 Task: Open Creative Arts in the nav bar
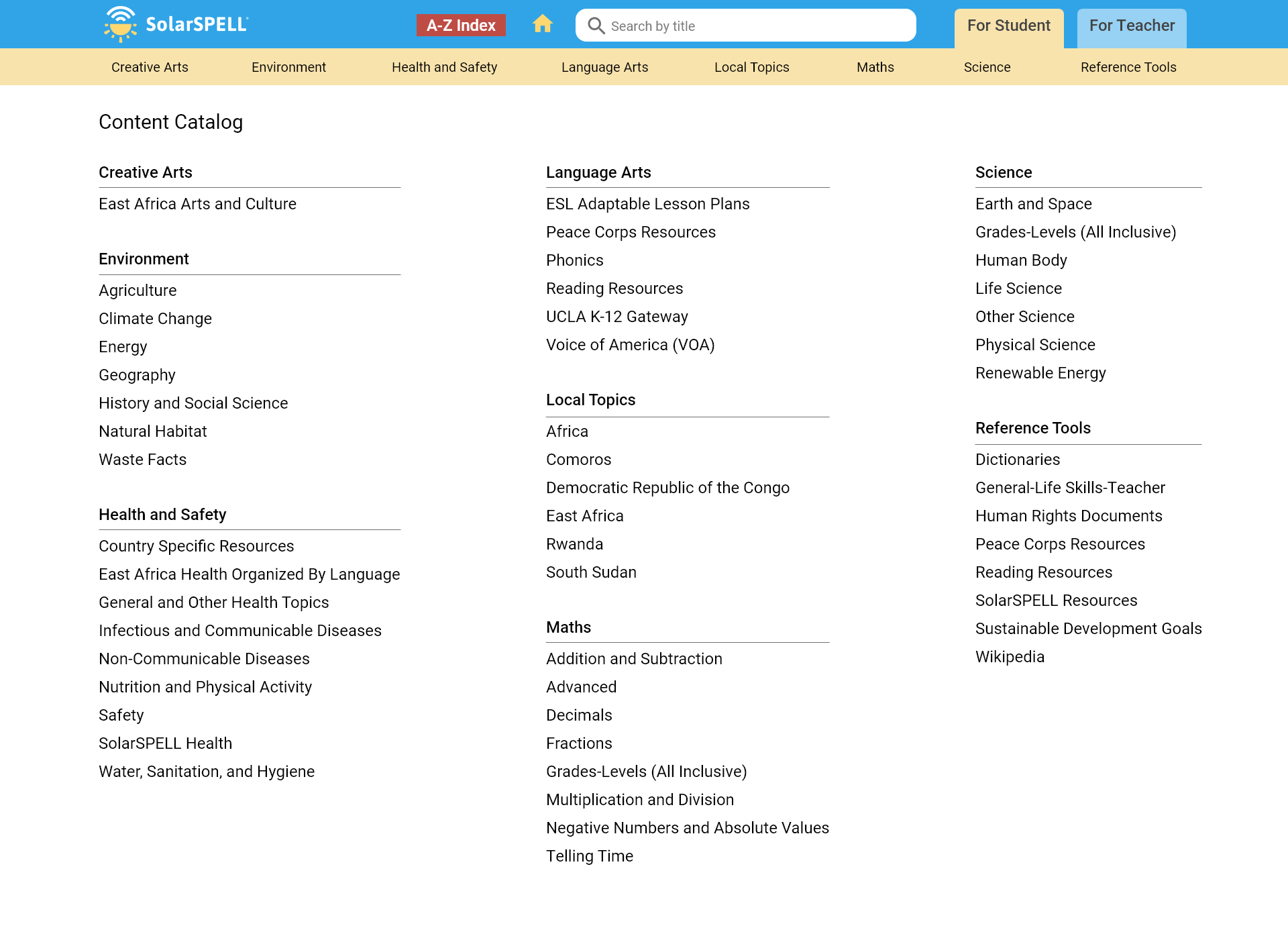click(x=150, y=67)
